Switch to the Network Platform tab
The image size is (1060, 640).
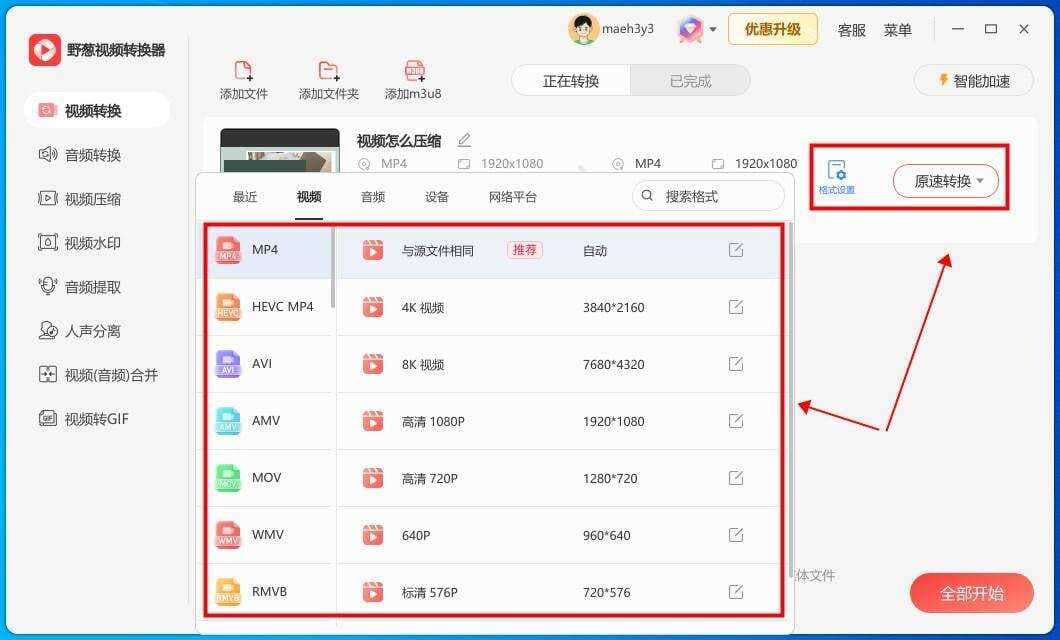512,197
